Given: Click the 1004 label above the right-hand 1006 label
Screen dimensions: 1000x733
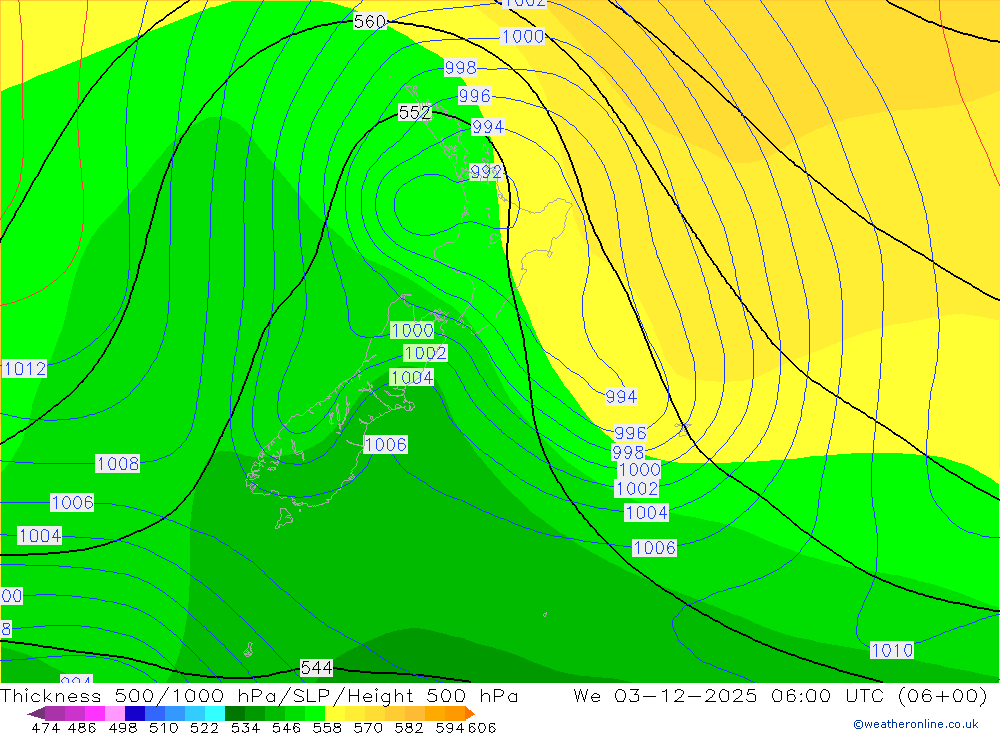Looking at the screenshot, I should pyautogui.click(x=647, y=512).
